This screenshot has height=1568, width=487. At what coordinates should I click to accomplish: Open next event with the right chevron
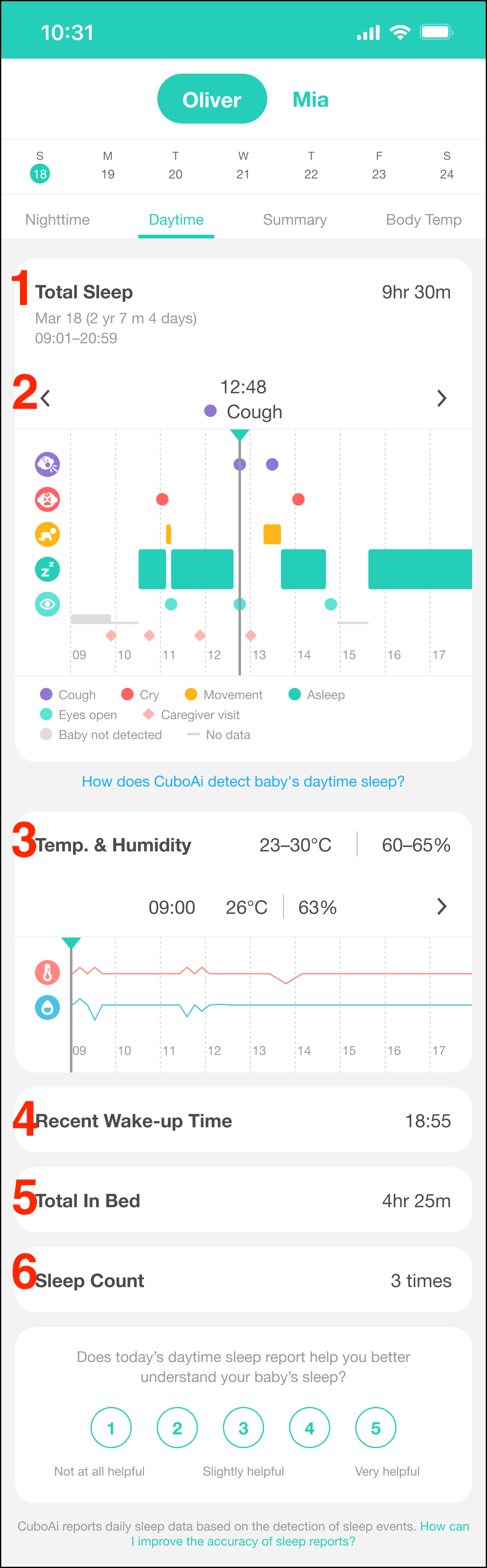click(x=442, y=398)
